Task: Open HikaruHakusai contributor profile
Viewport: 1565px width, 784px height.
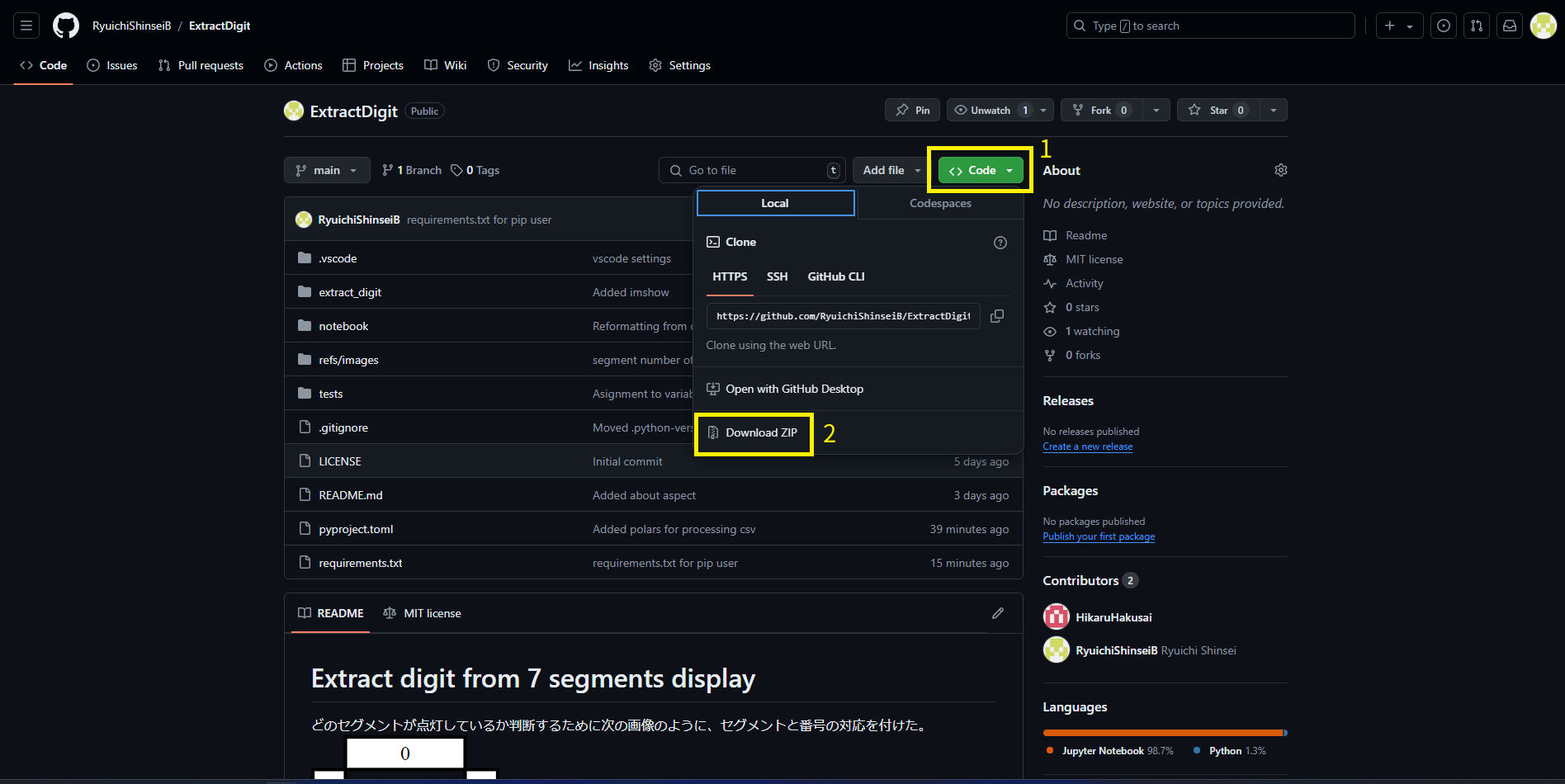Action: tap(1113, 617)
